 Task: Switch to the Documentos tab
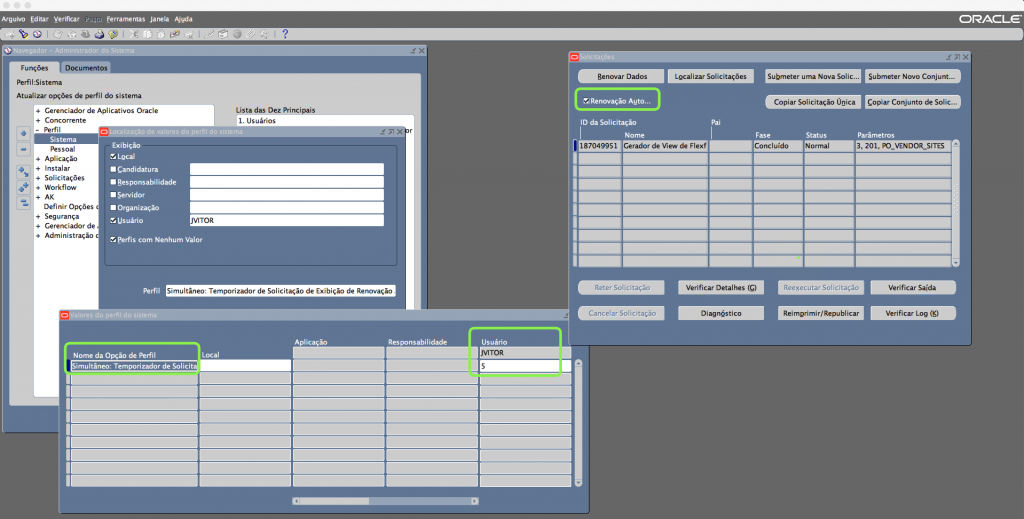tap(86, 67)
